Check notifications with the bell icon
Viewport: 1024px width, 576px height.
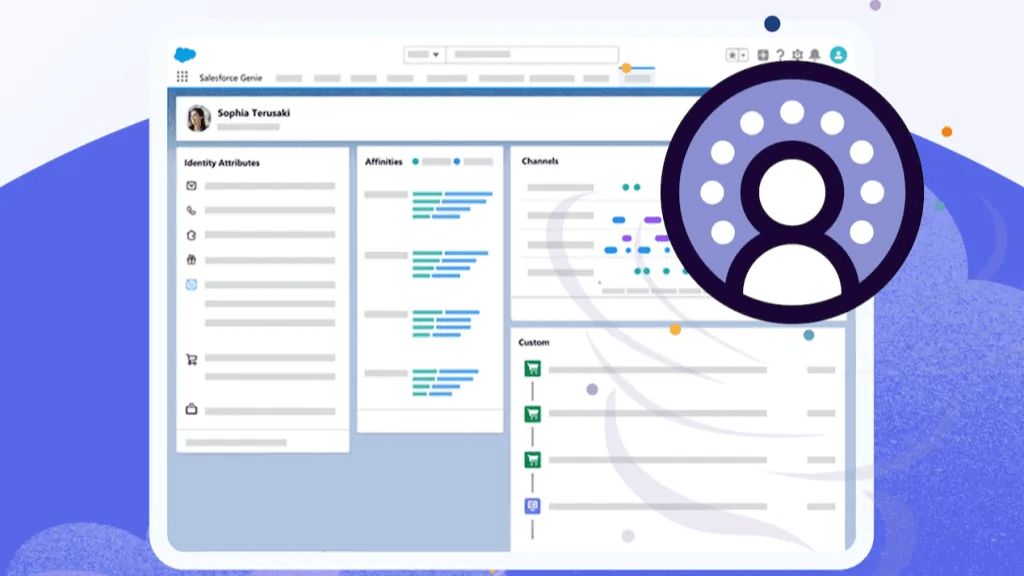pos(812,54)
